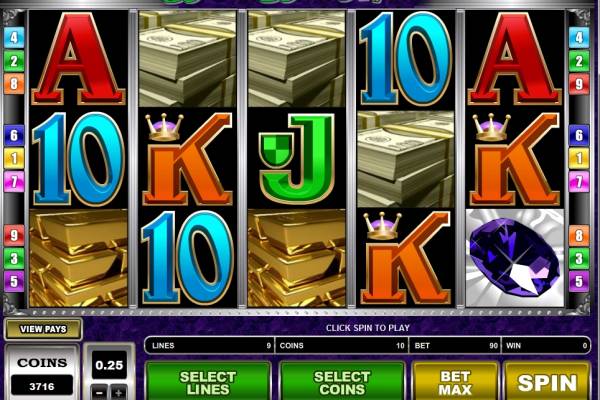The image size is (600, 400).
Task: Open the Select Lines option
Action: (208, 382)
